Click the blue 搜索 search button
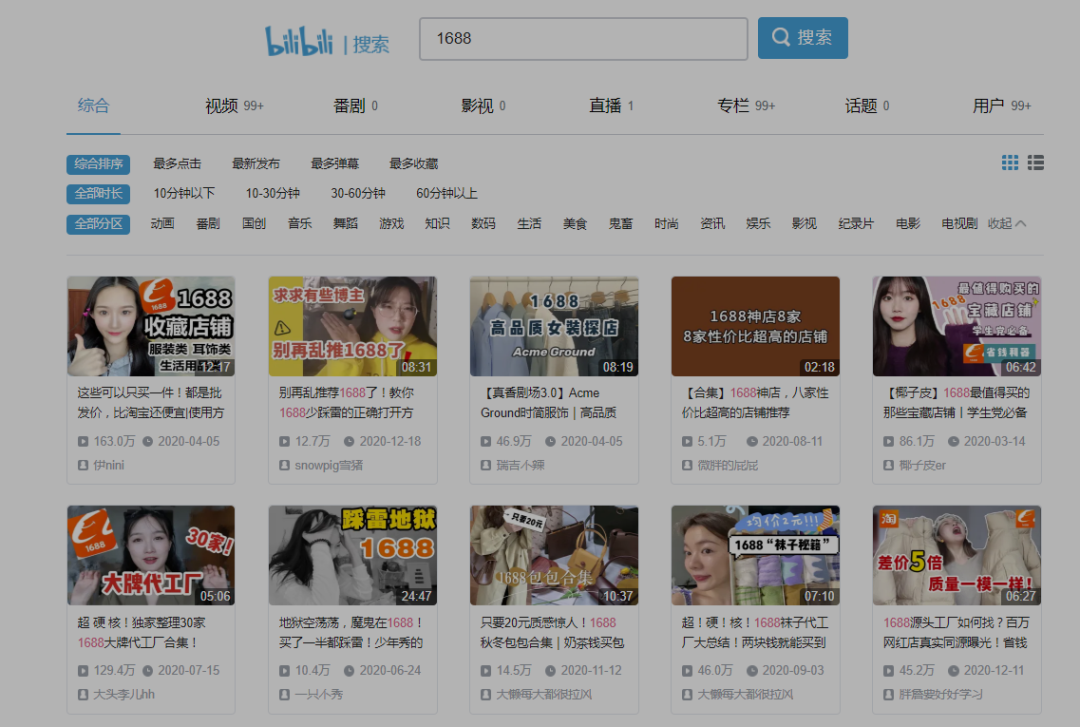Viewport: 1080px width, 727px height. tap(802, 38)
